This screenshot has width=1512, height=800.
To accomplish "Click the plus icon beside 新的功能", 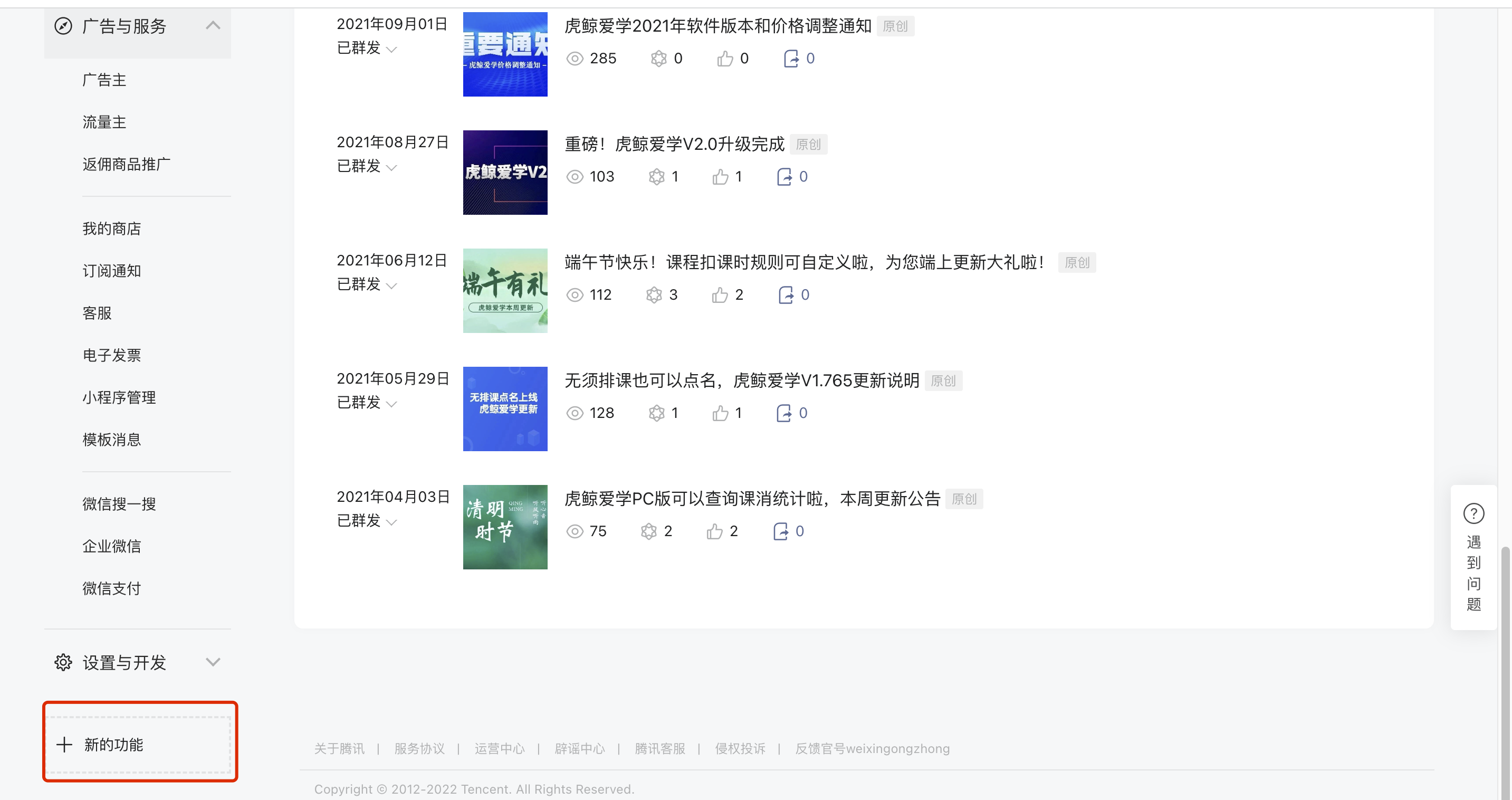I will (x=64, y=745).
